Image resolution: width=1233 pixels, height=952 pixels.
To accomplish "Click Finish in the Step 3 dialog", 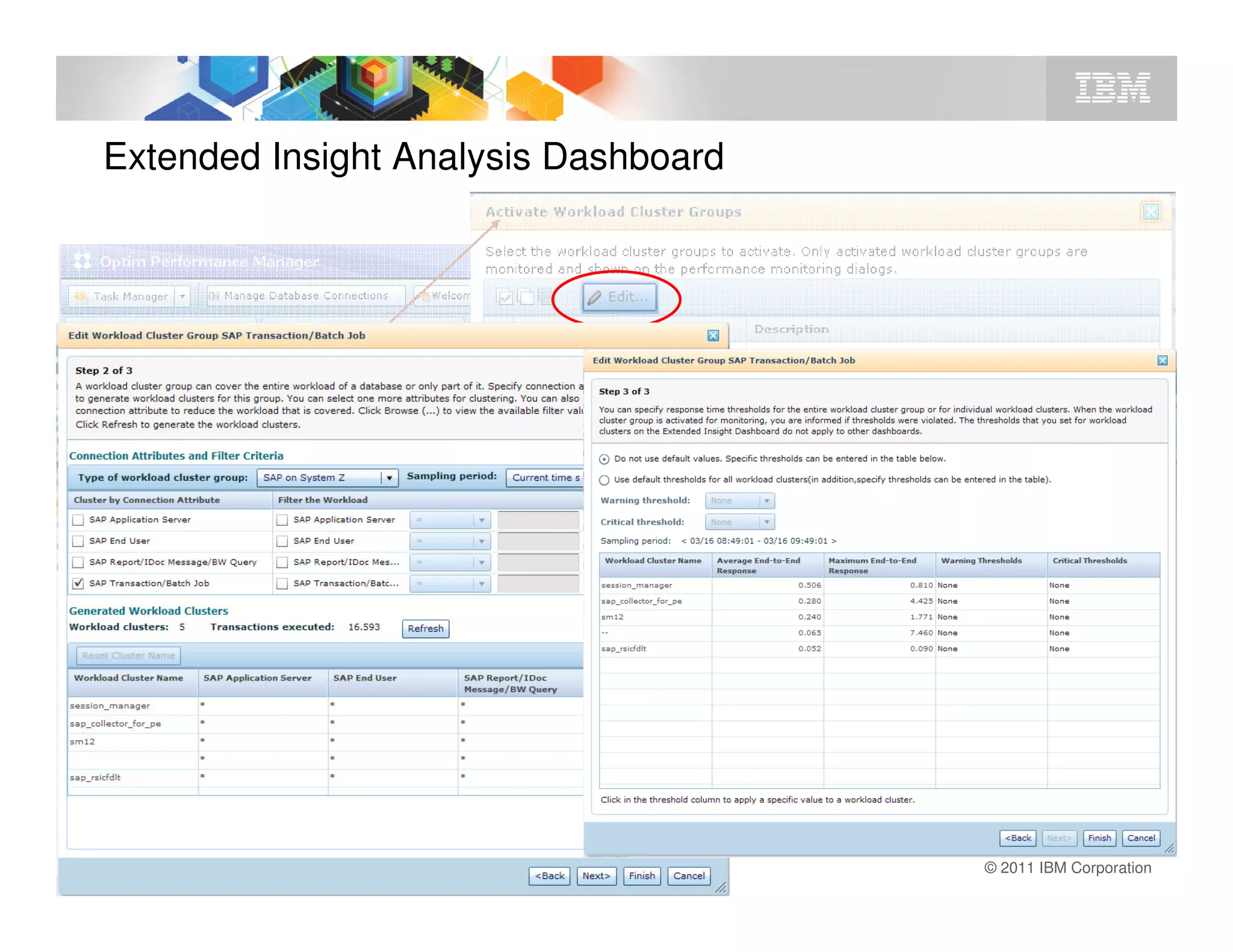I will coord(1099,838).
